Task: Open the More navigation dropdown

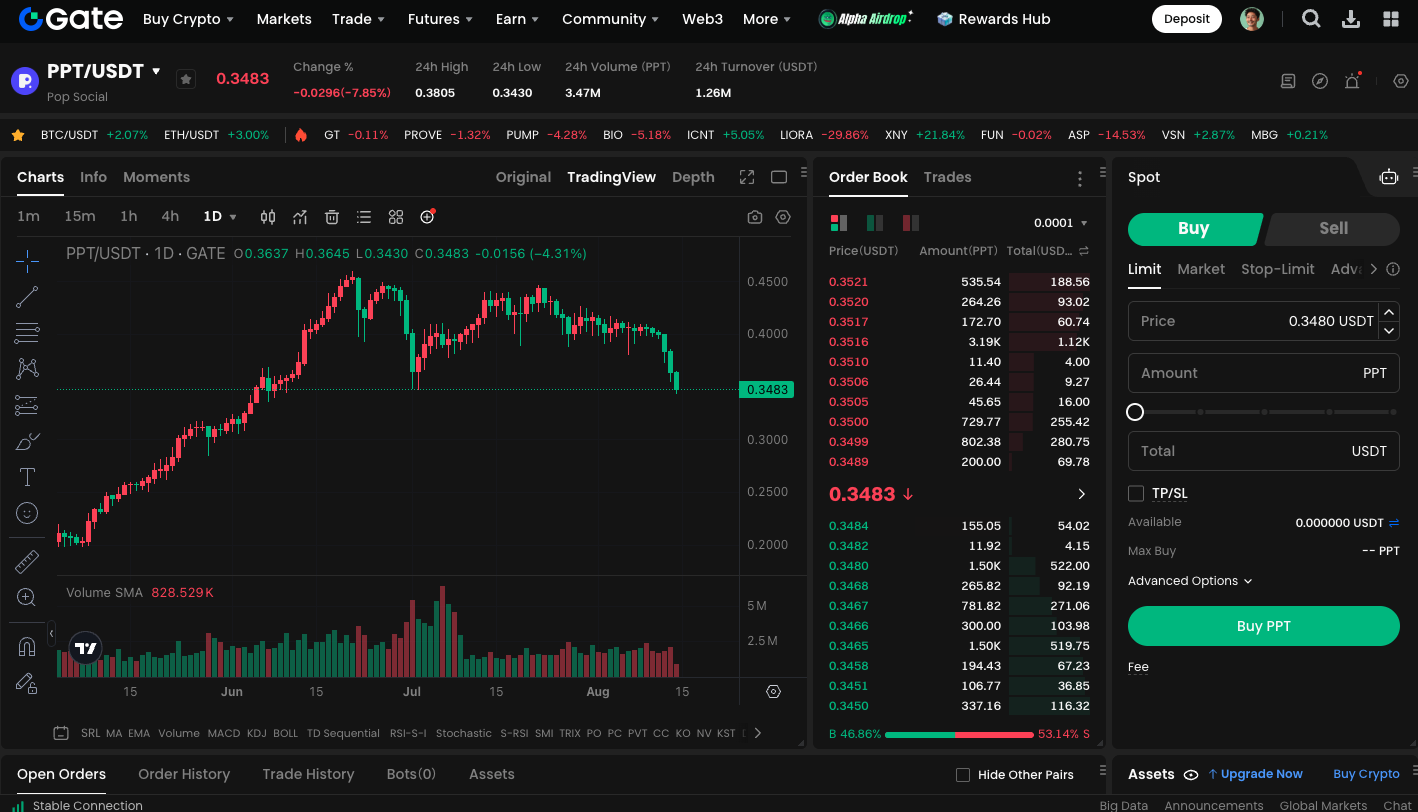Action: tap(767, 19)
